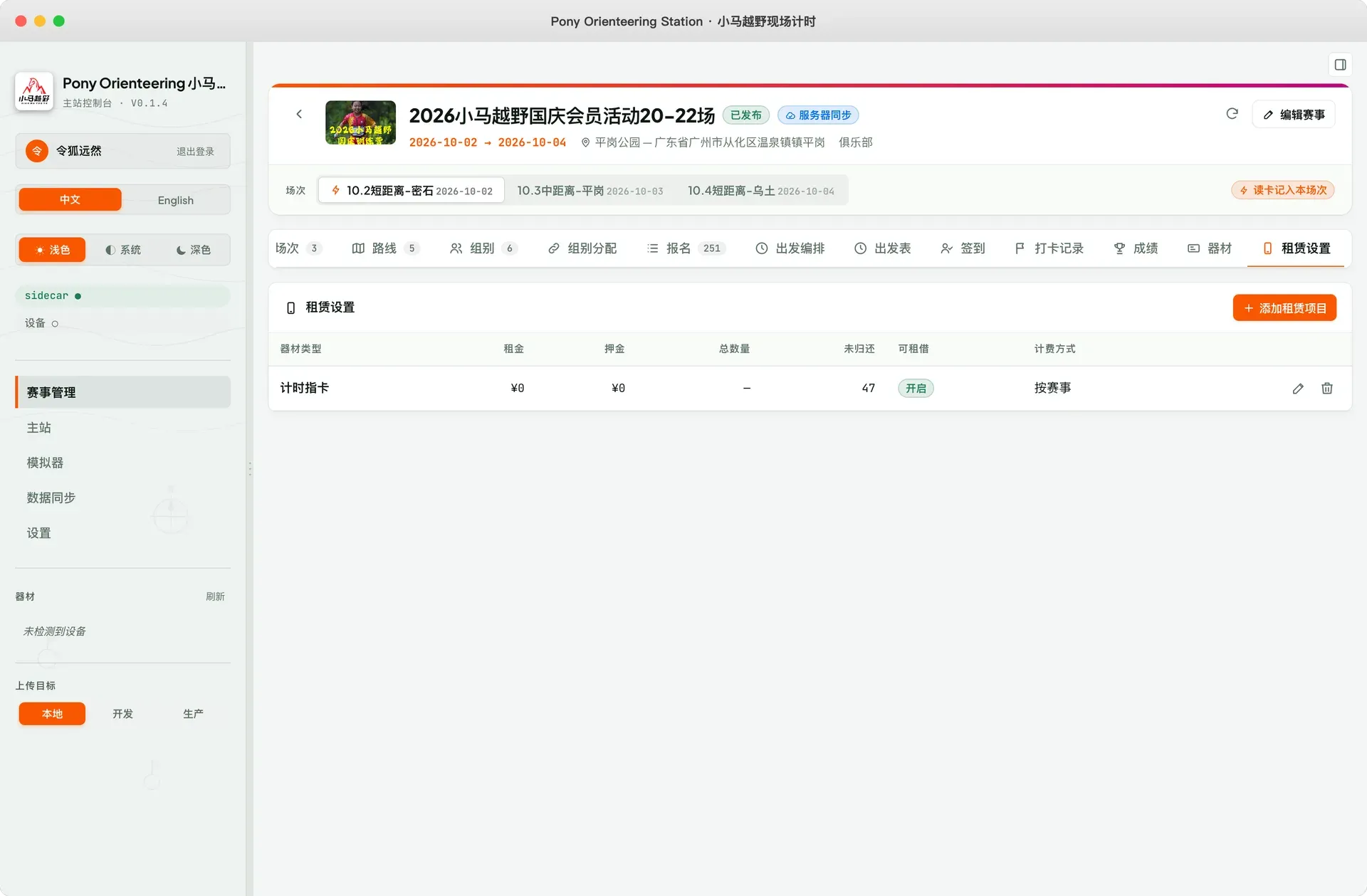Viewport: 1367px width, 896px height.
Task: Open 模拟器 in the sidebar
Action: pyautogui.click(x=122, y=462)
